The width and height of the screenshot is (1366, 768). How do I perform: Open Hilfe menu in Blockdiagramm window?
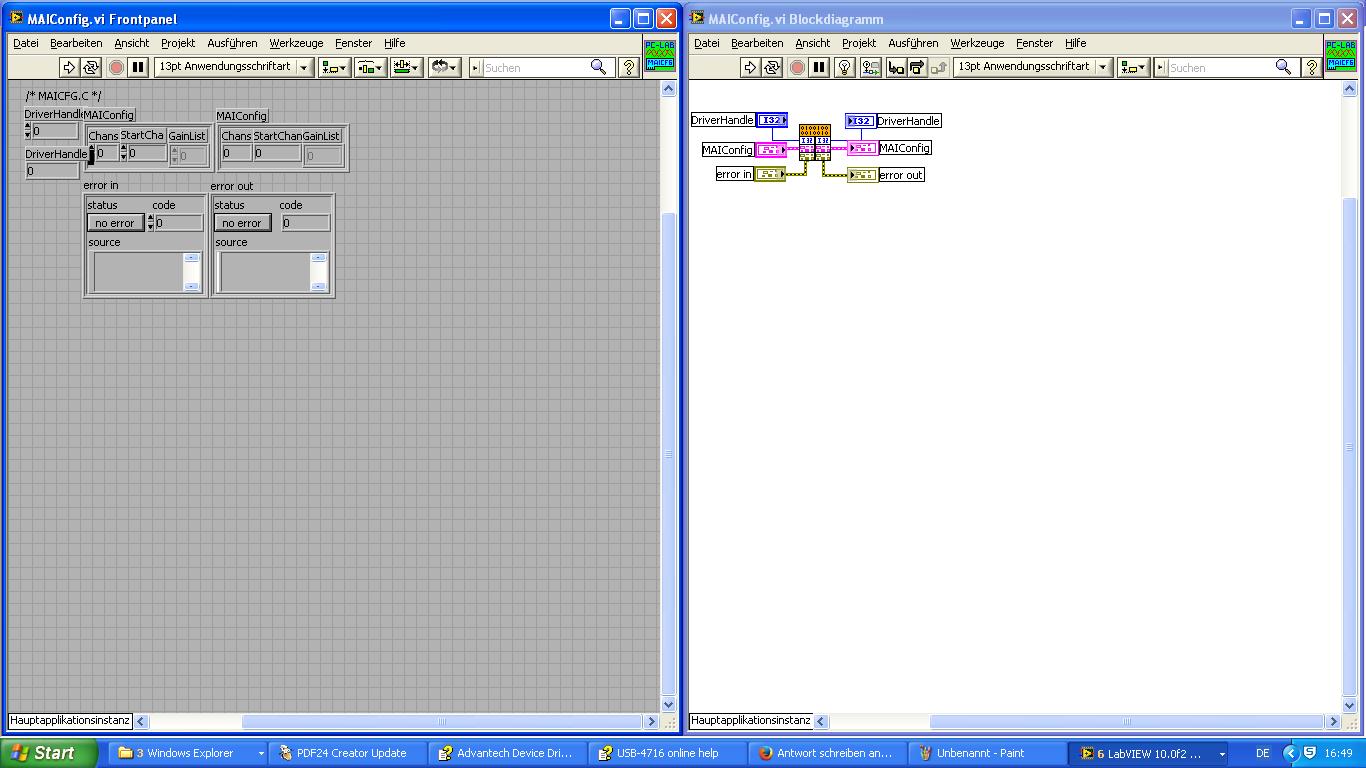1075,43
